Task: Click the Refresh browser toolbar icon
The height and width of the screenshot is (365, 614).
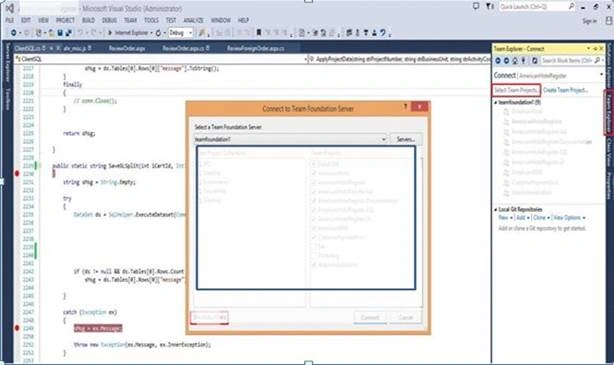Action: [x=158, y=33]
